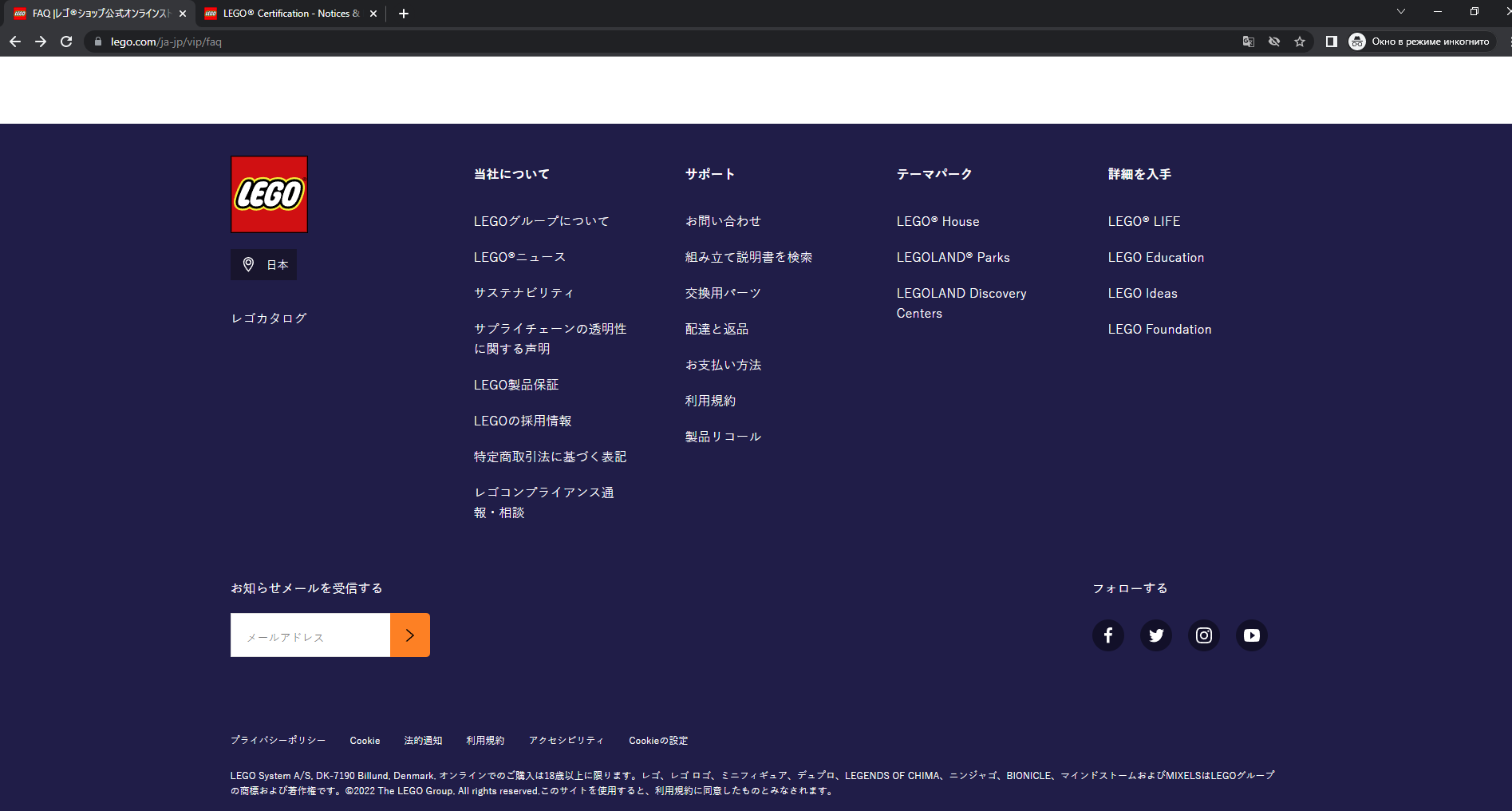Open レゴコンプライアンス通報・相談 link
This screenshot has height=811, width=1512.
543,502
